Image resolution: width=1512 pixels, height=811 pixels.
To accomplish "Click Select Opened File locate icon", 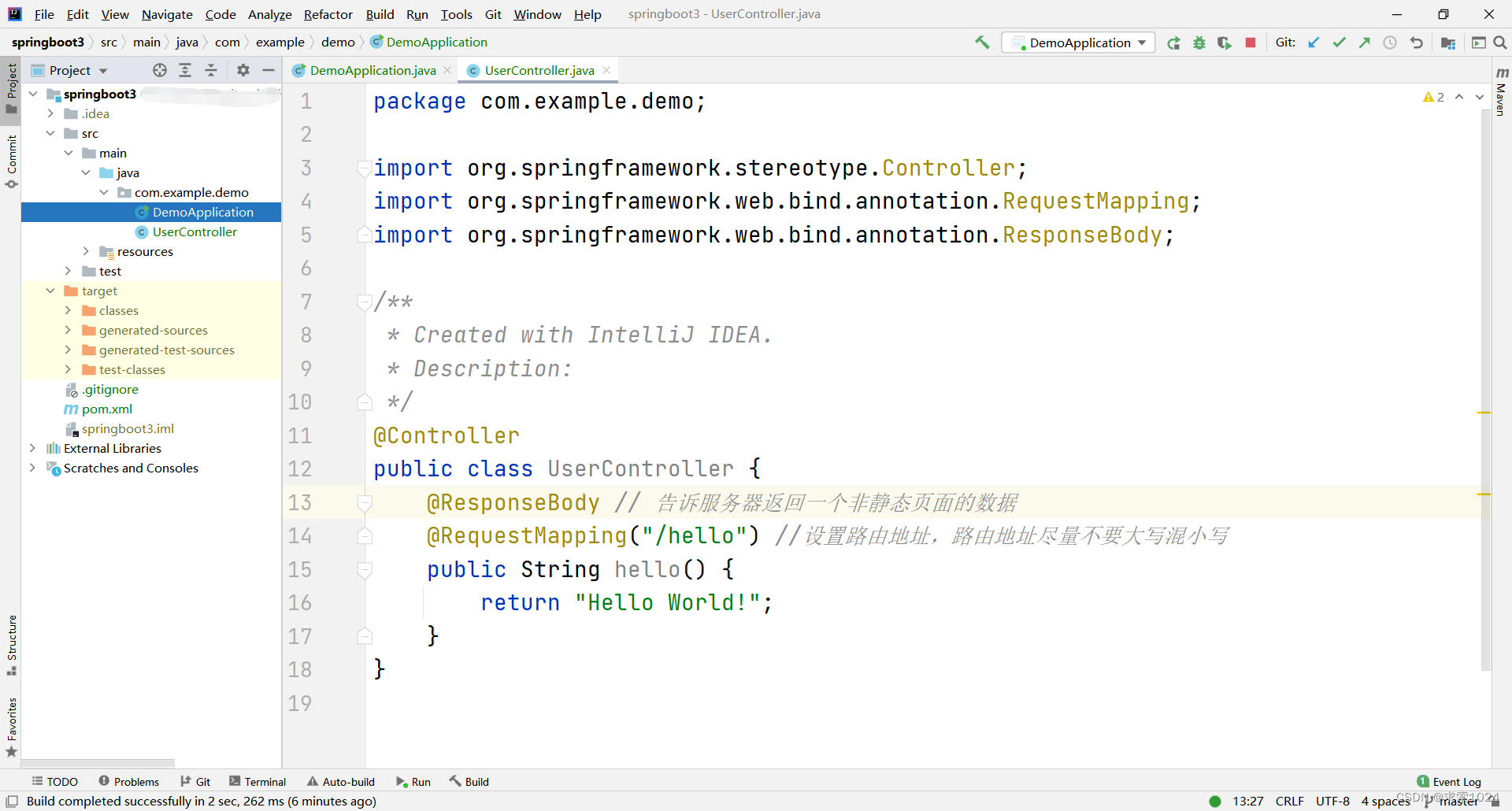I will pos(160,70).
